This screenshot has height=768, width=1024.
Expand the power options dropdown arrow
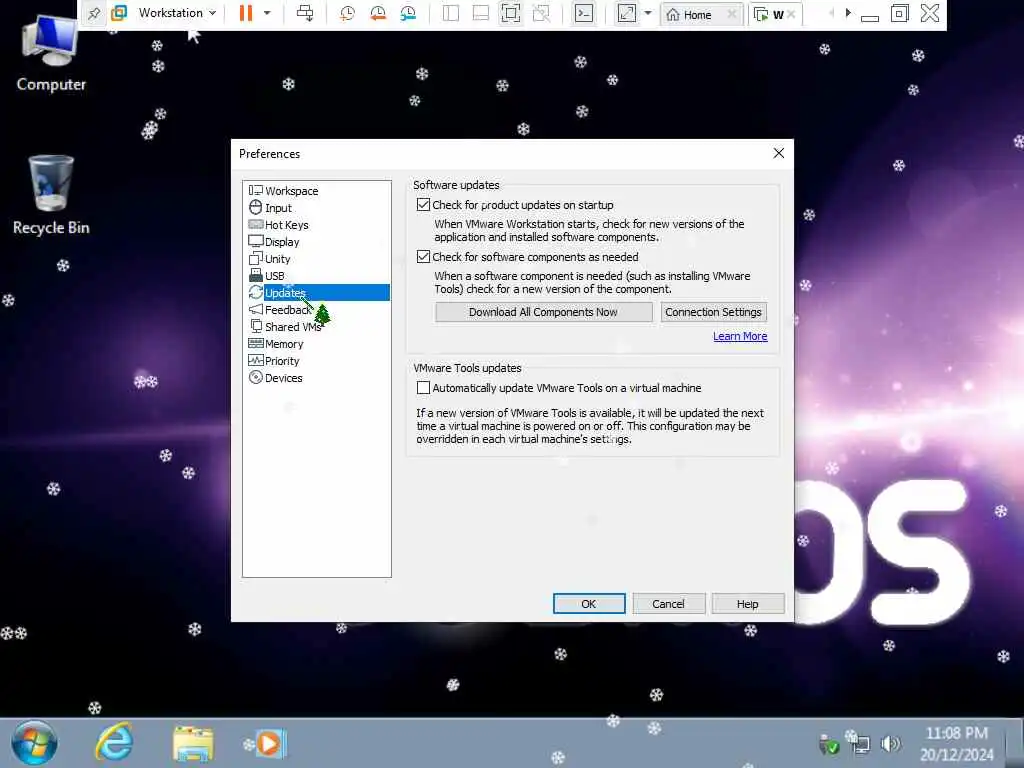[267, 13]
